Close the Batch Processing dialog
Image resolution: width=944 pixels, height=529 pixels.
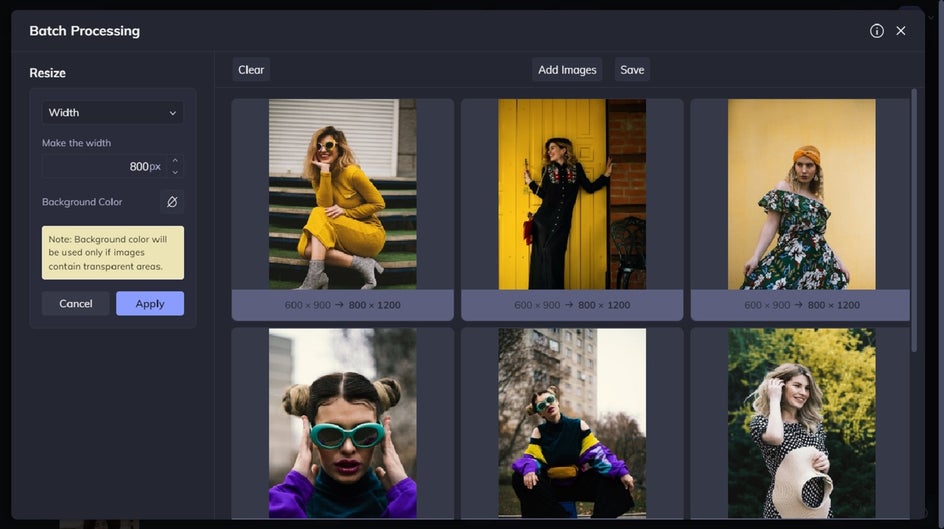coord(901,31)
